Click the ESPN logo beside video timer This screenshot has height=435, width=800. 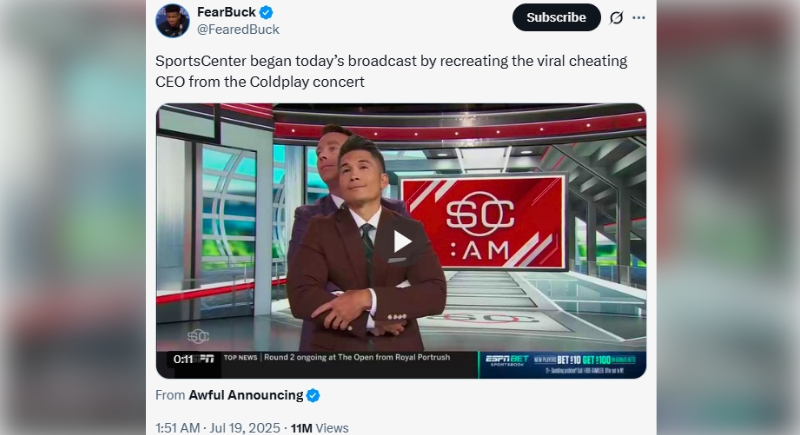point(207,359)
